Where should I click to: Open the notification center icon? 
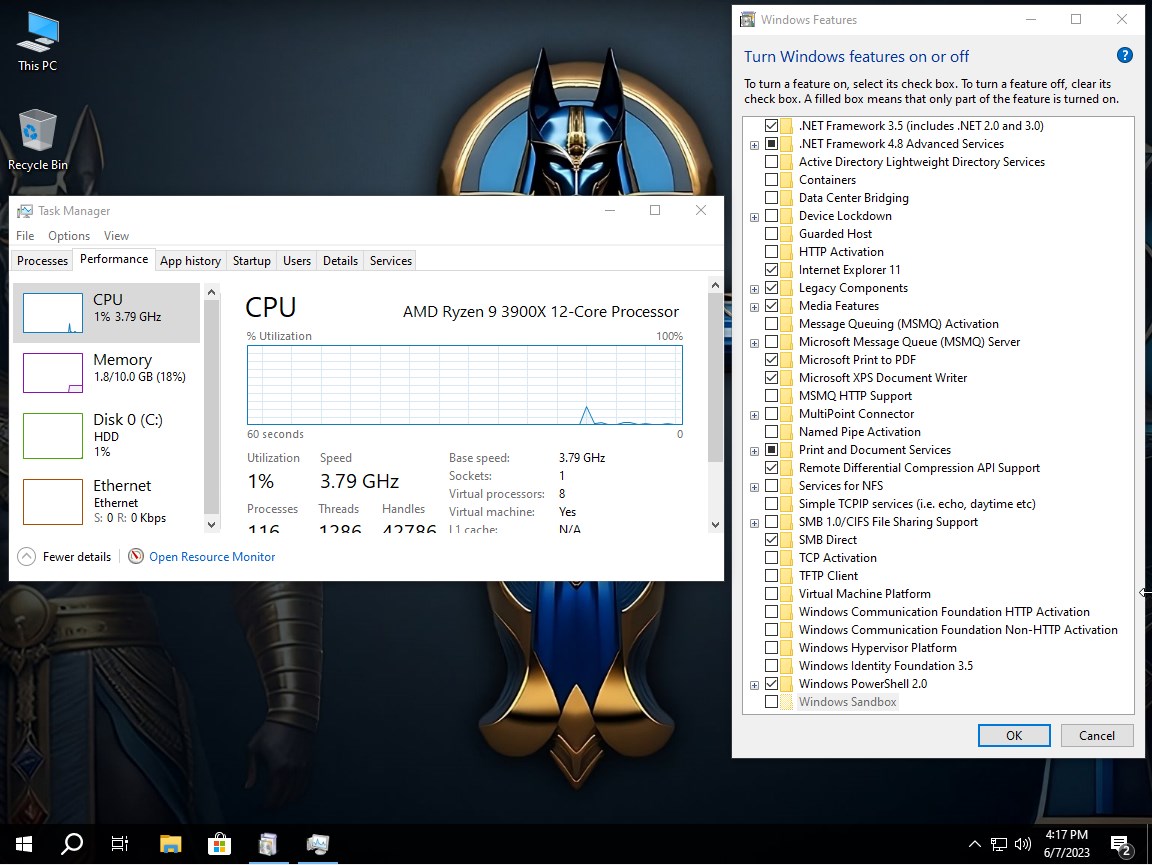click(1121, 844)
